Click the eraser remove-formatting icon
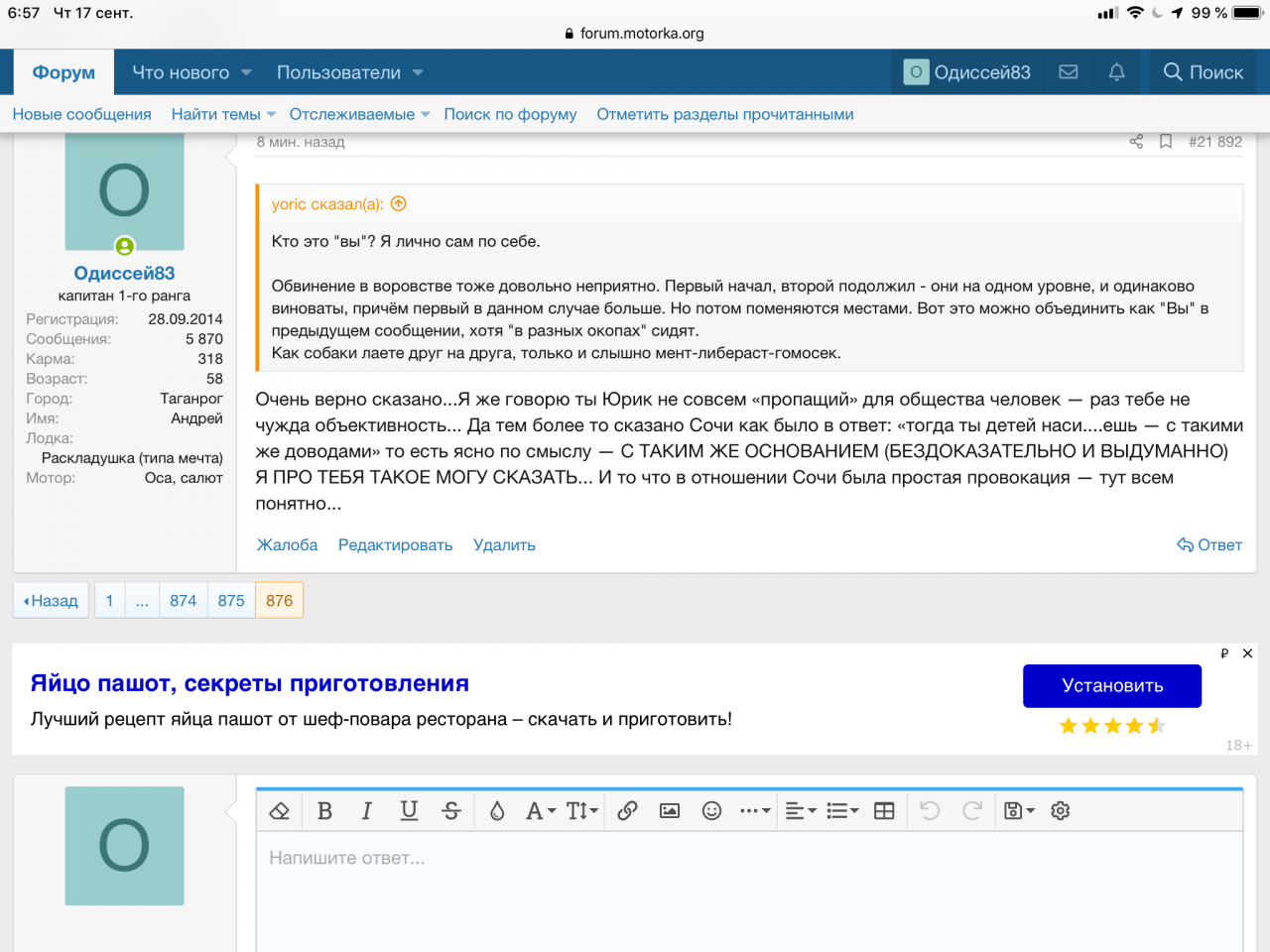 pos(280,811)
